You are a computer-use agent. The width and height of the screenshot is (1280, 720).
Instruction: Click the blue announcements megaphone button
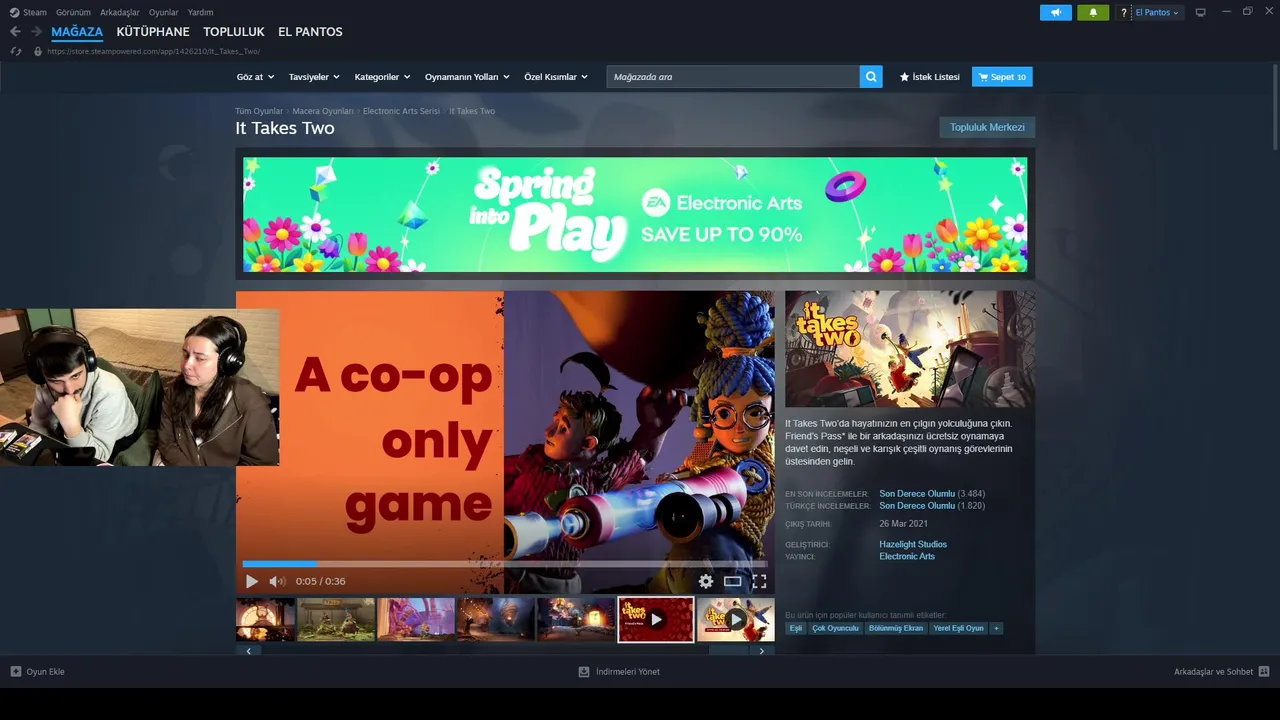pos(1056,12)
